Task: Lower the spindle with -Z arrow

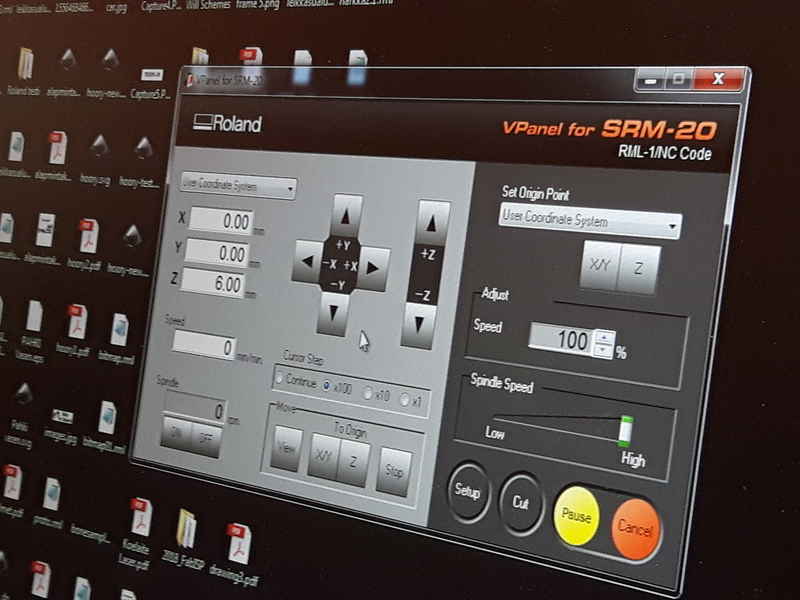Action: 419,325
